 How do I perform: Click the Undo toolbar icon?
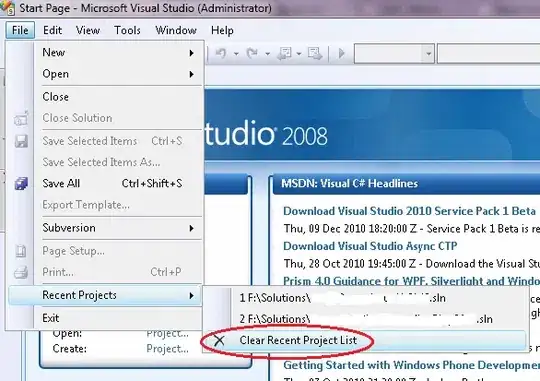[x=221, y=53]
